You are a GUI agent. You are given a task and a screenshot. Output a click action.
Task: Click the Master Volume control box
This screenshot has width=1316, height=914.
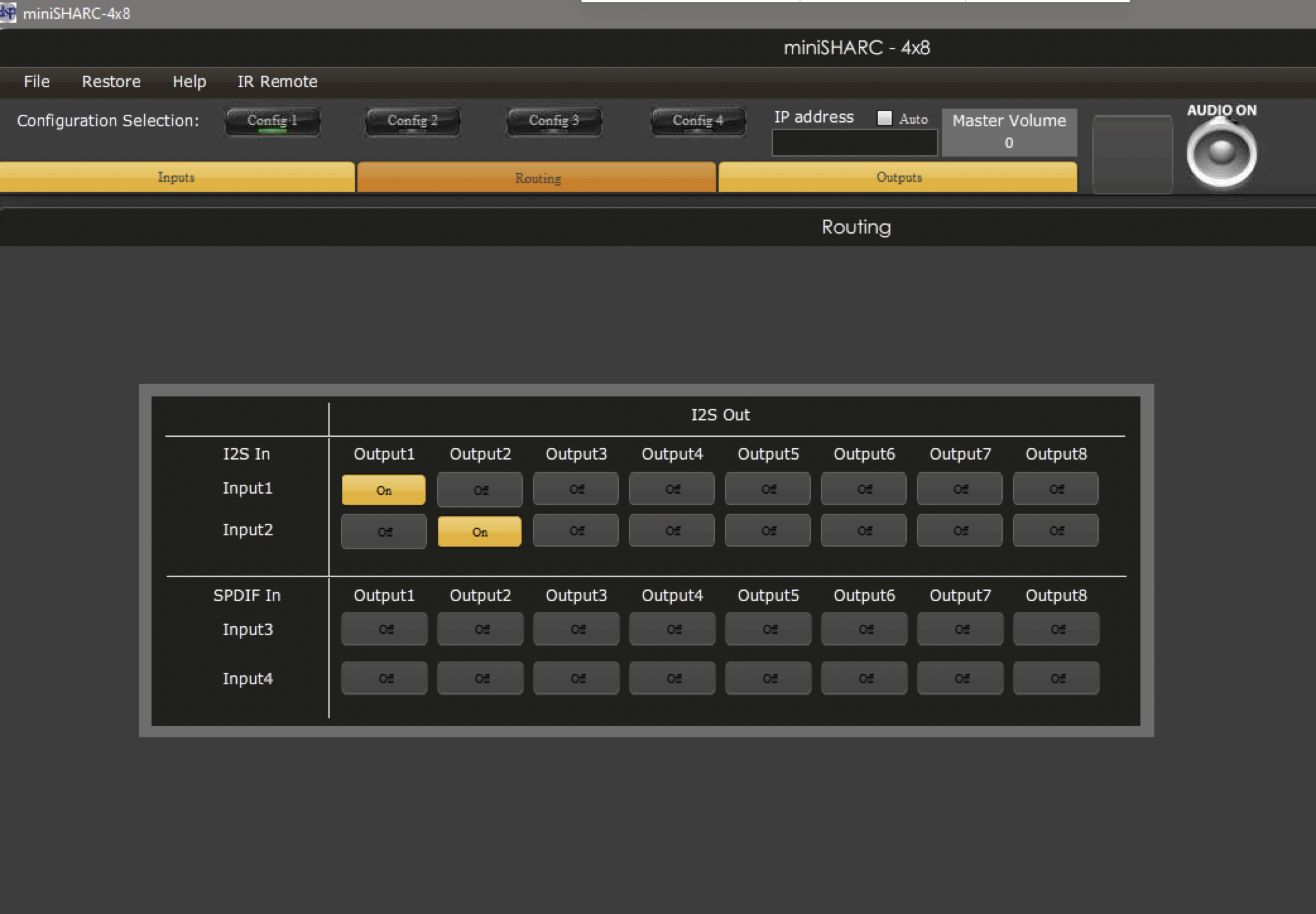coord(1008,132)
